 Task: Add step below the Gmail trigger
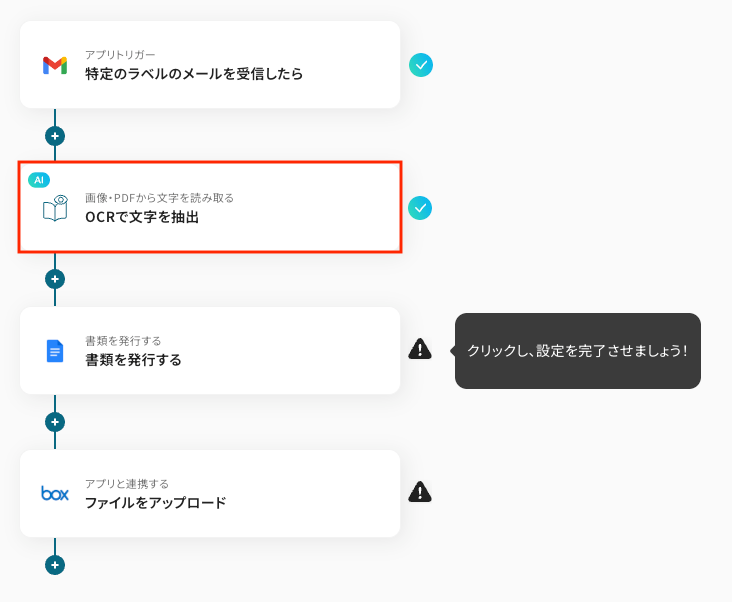(x=55, y=136)
